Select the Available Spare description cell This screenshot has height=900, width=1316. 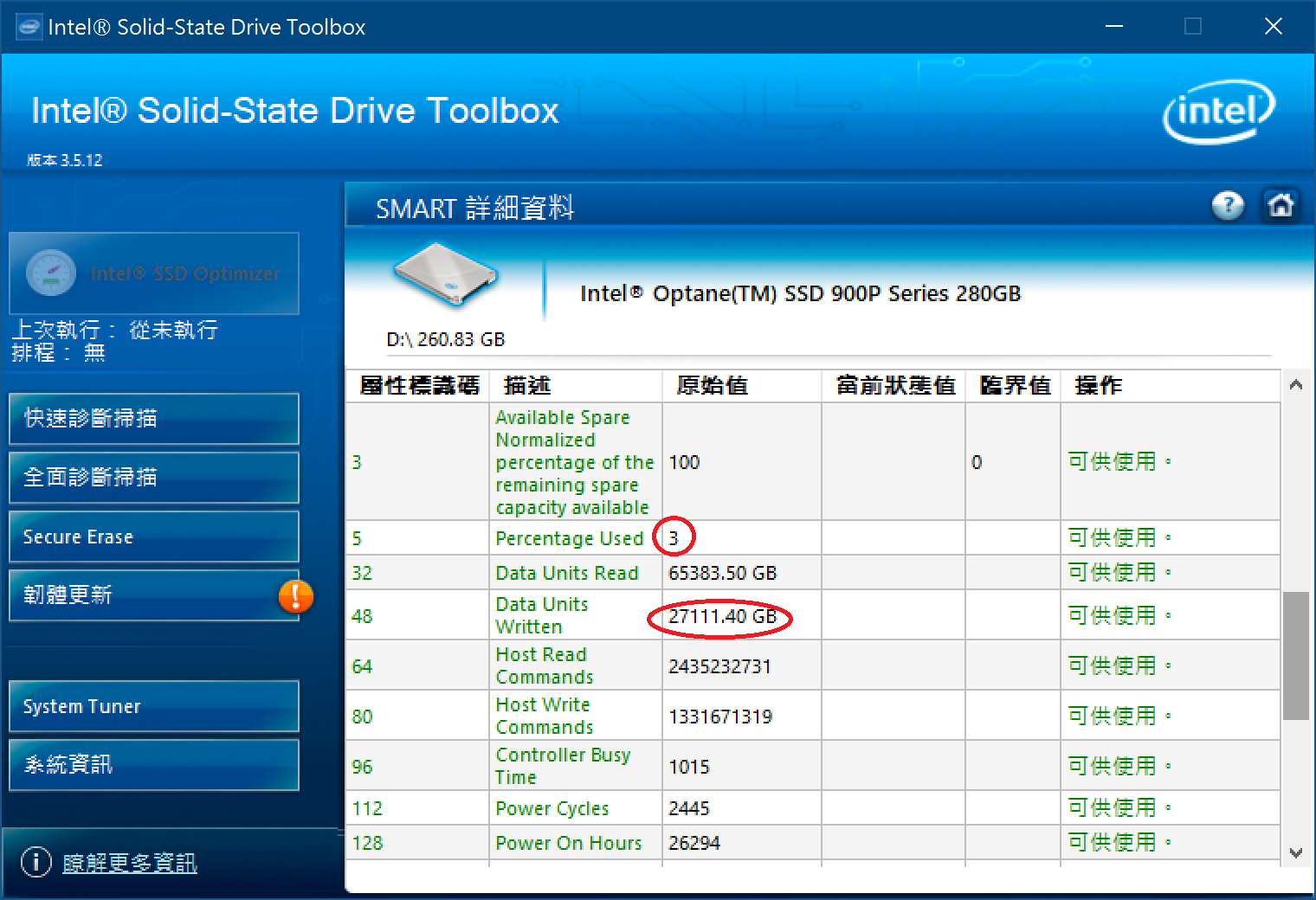click(575, 462)
